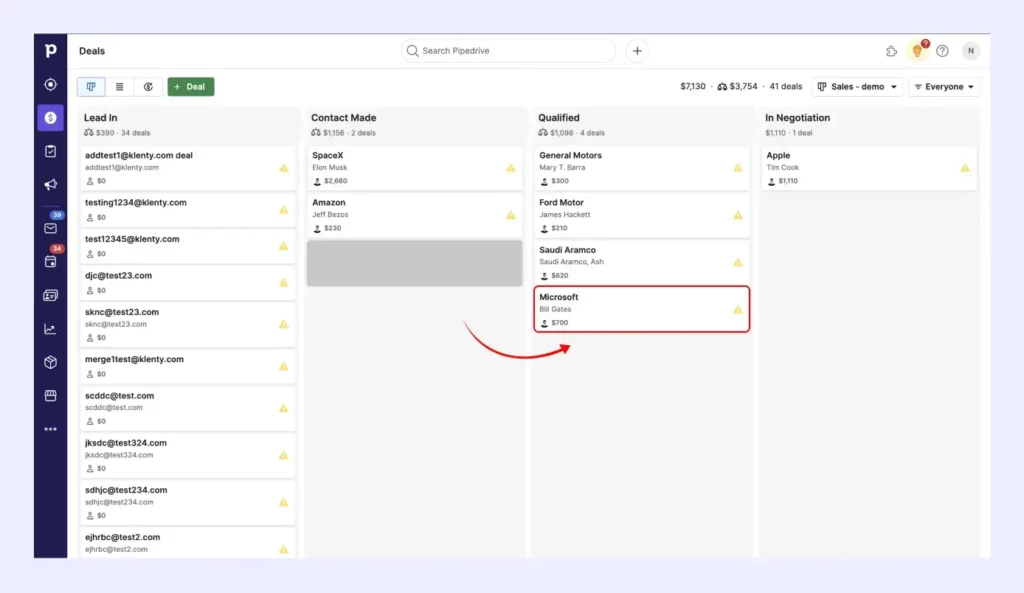Switch to list view of deals
Image resolution: width=1024 pixels, height=593 pixels.
(120, 86)
